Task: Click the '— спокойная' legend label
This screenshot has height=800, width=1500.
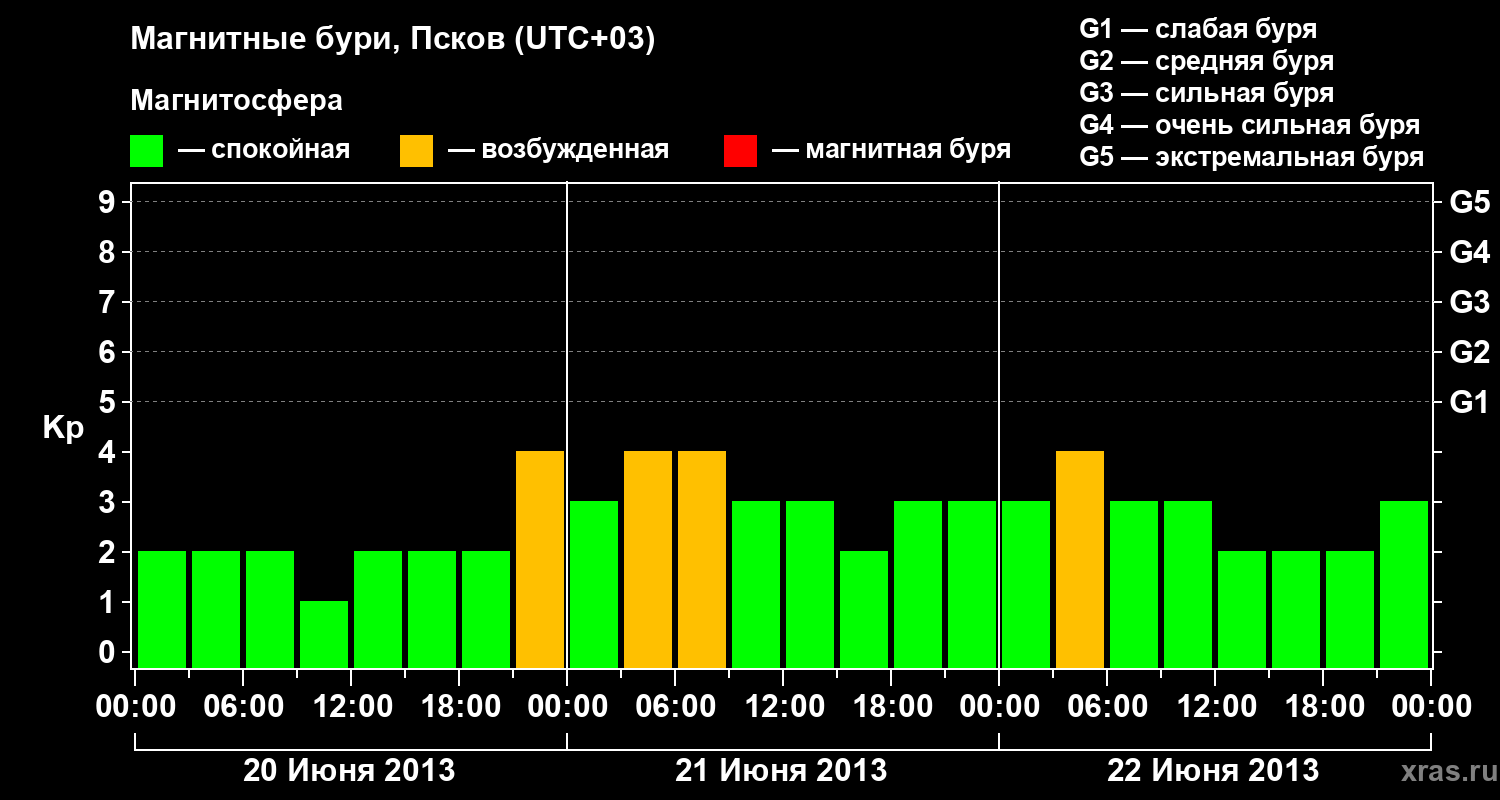Action: click(x=264, y=150)
